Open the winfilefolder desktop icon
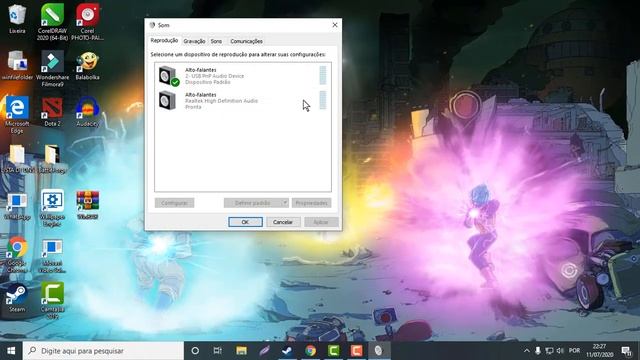Viewport: 640px width, 360px height. (17, 65)
